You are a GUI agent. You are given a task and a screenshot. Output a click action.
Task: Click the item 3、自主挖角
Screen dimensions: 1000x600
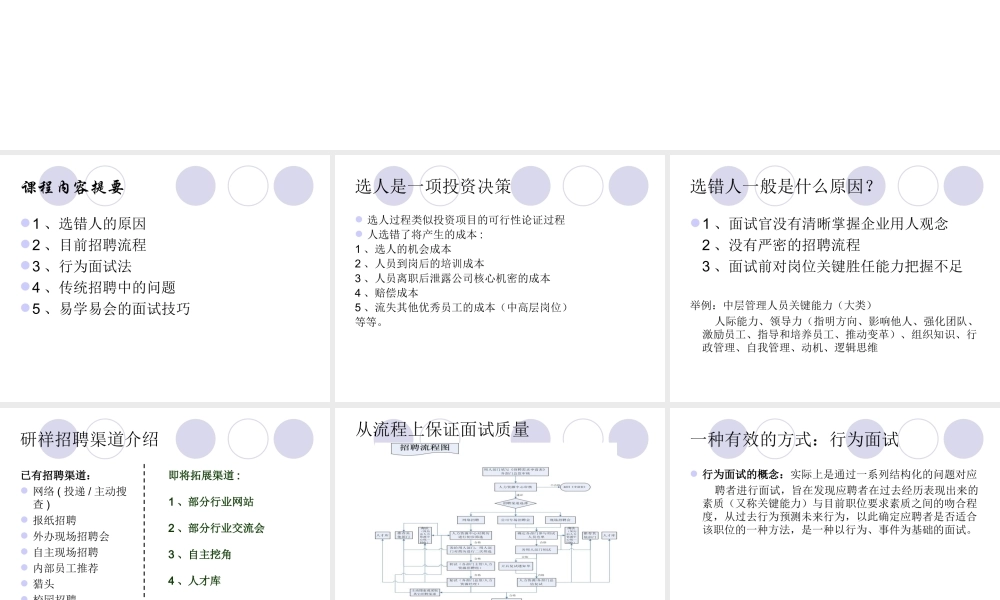(200, 554)
